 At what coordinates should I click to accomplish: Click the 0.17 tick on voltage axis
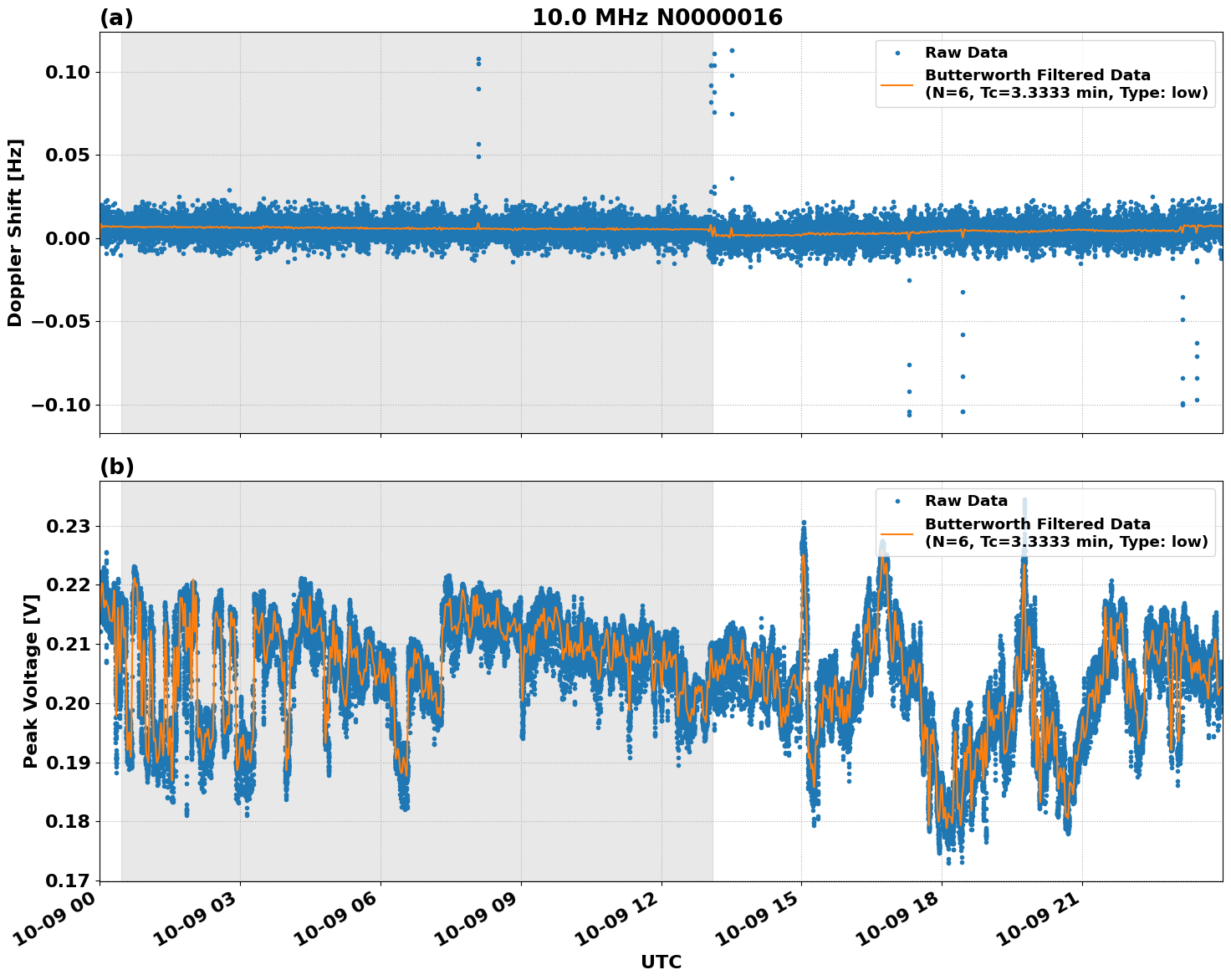click(x=67, y=880)
